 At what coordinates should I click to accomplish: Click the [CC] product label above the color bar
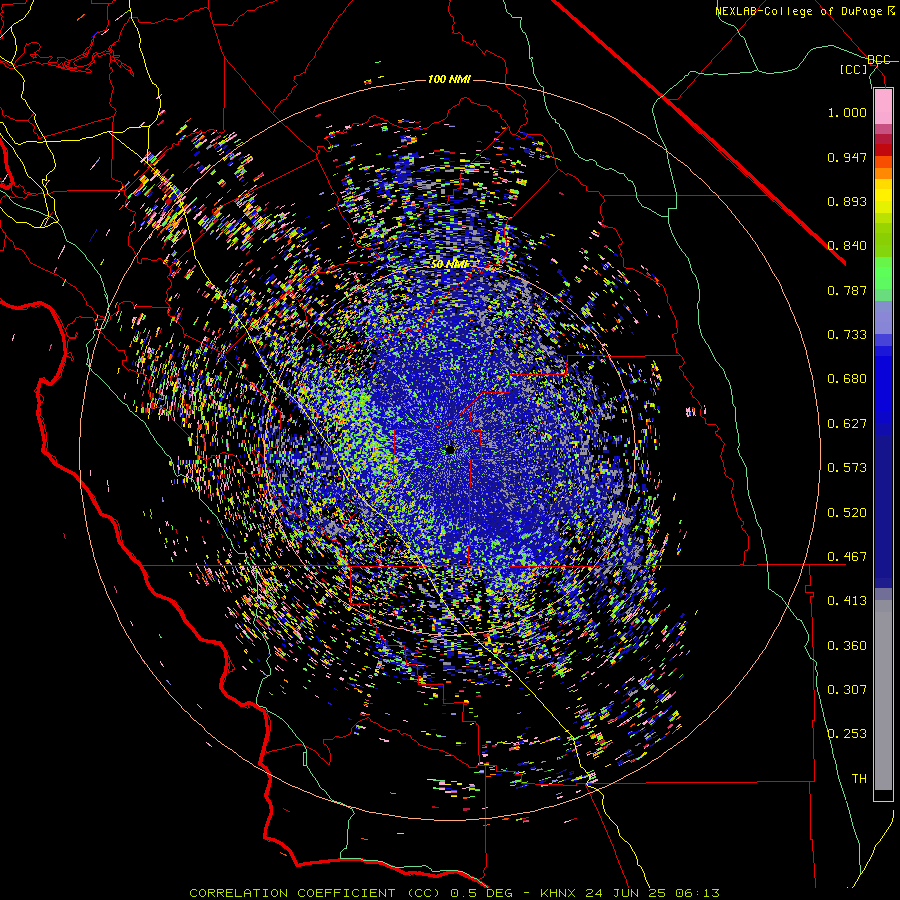pos(854,69)
